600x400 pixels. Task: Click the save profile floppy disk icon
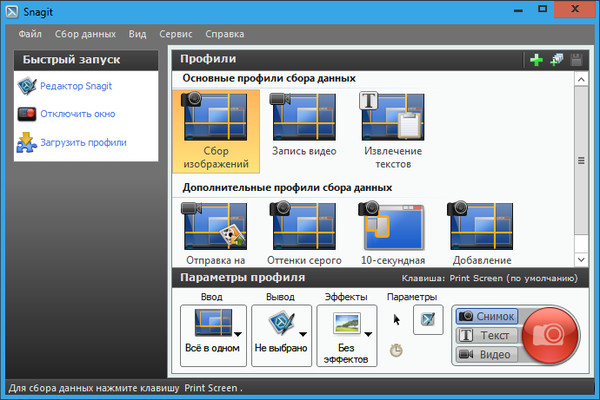point(576,60)
